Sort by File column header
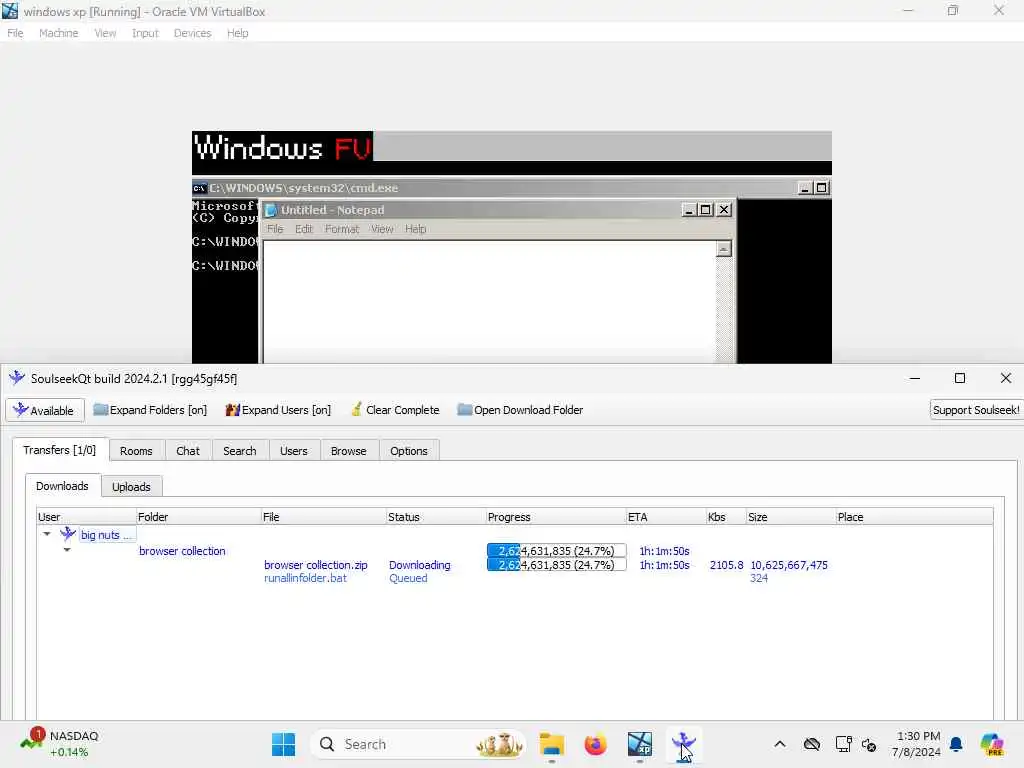Viewport: 1024px width, 768px height. click(x=323, y=517)
